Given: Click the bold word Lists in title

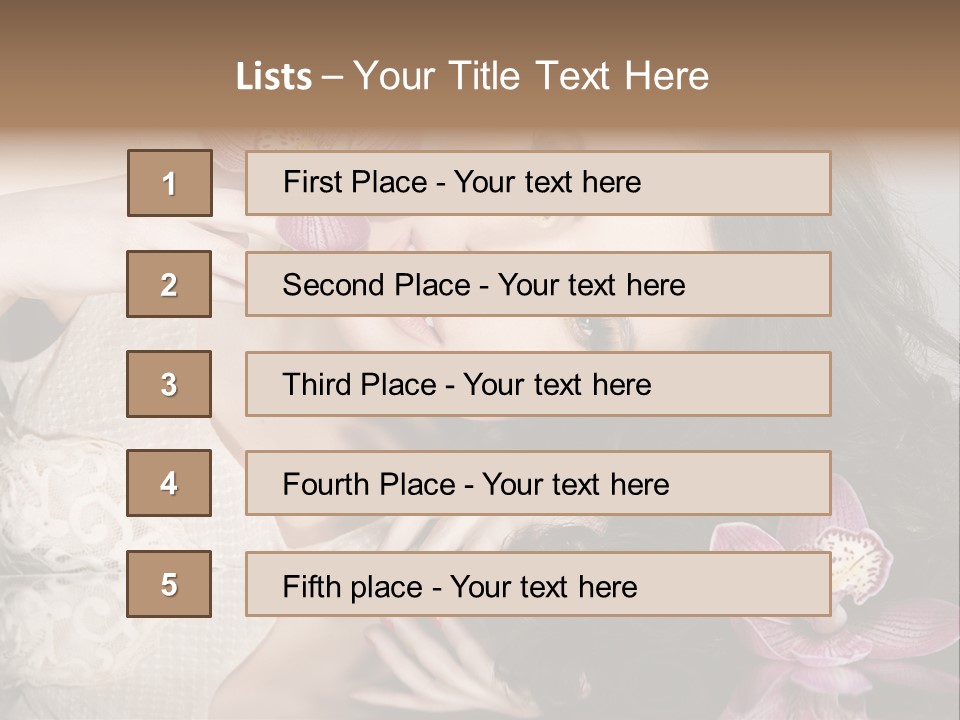Looking at the screenshot, I should [274, 77].
